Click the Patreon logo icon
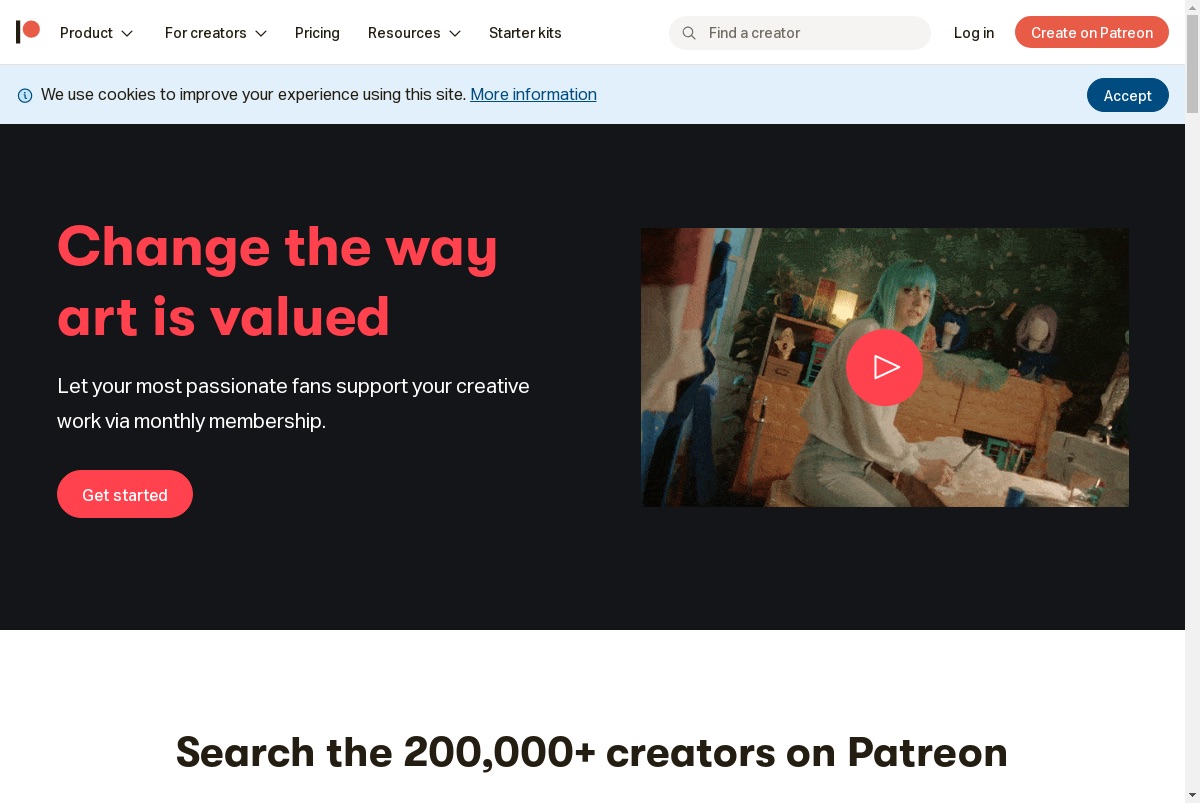1200x803 pixels. click(28, 32)
